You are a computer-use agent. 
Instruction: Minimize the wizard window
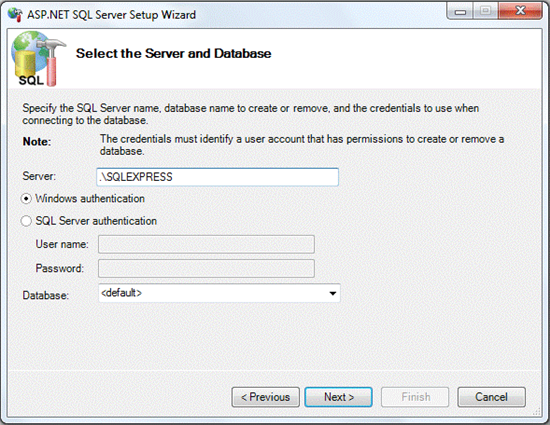tap(460, 12)
